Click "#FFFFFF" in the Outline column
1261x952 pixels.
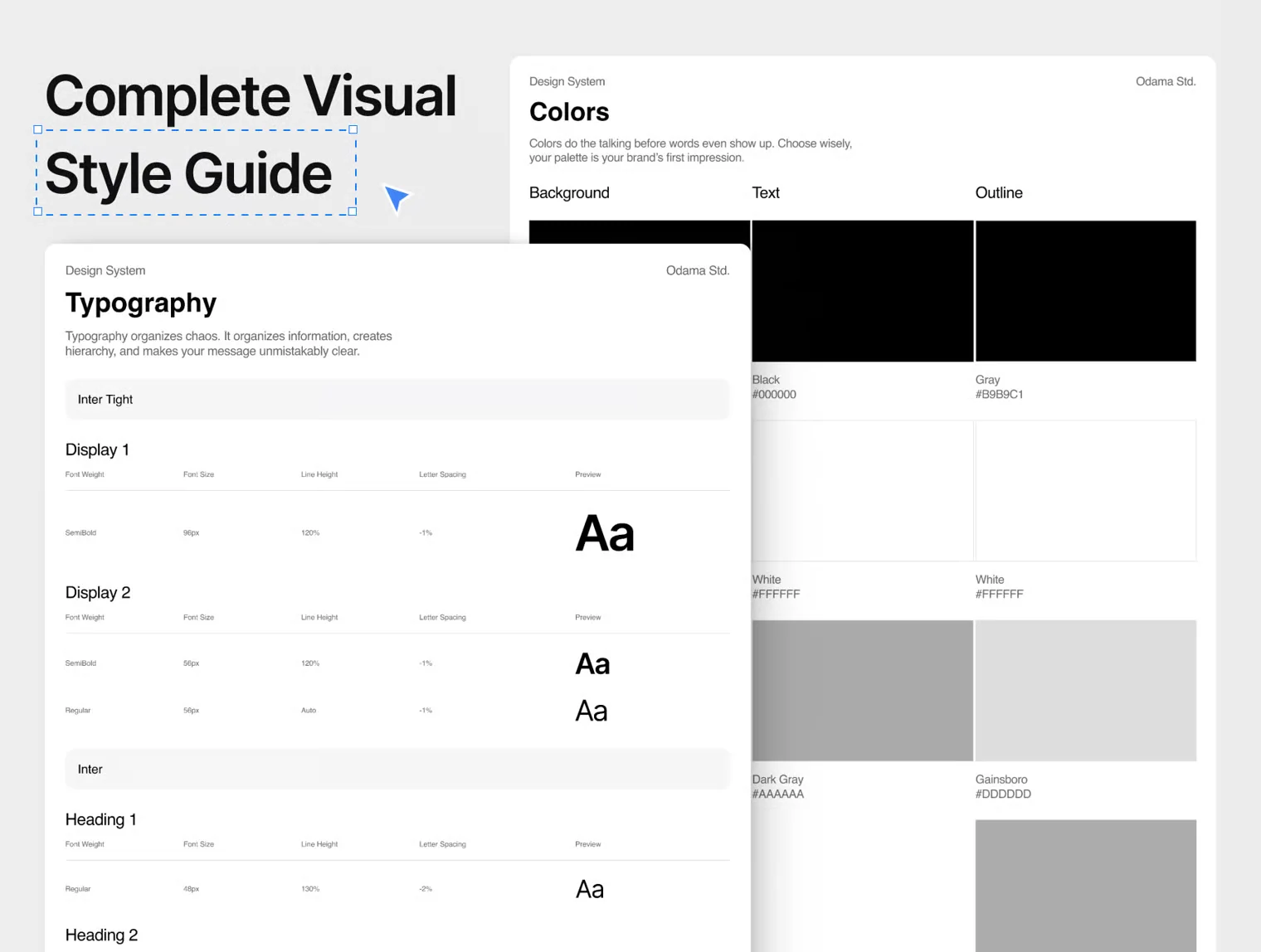[999, 595]
